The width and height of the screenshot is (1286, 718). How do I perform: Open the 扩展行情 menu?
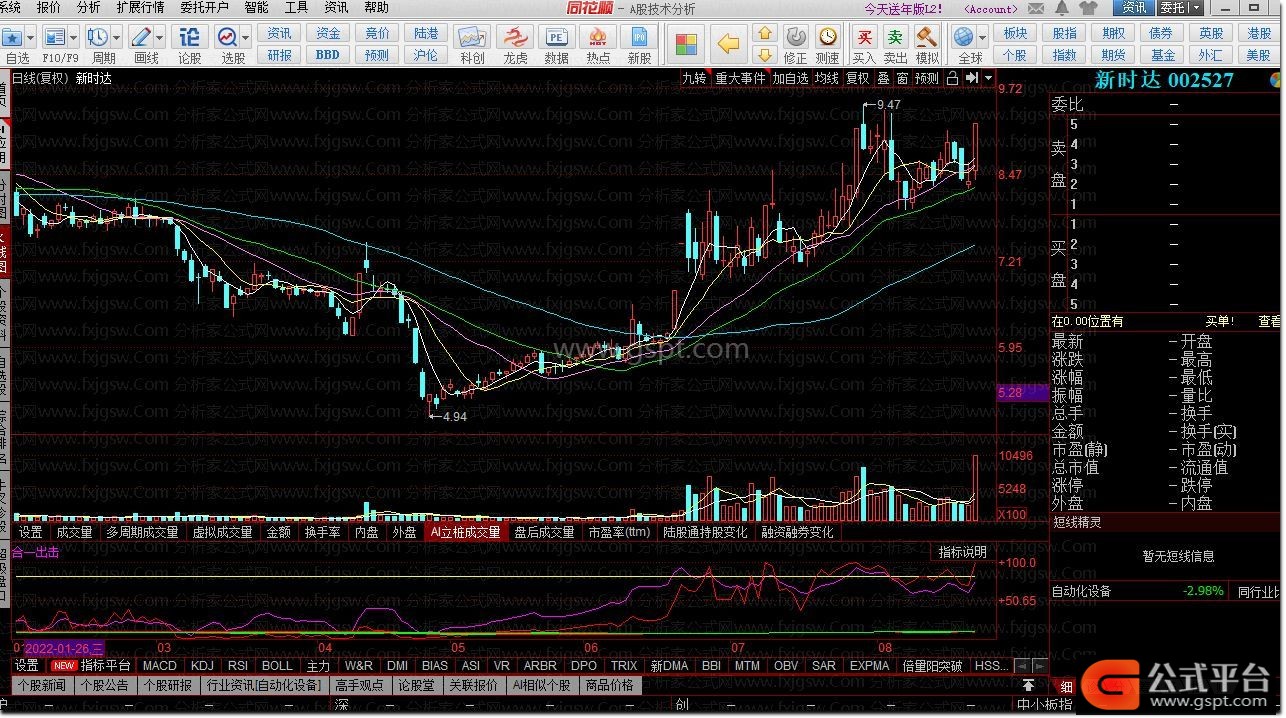coord(140,8)
